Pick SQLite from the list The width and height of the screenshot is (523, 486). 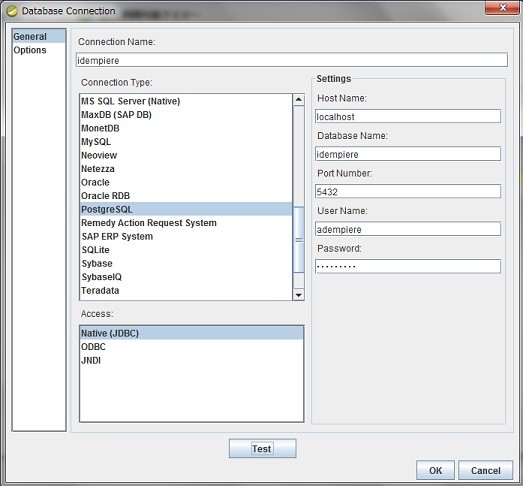click(186, 250)
